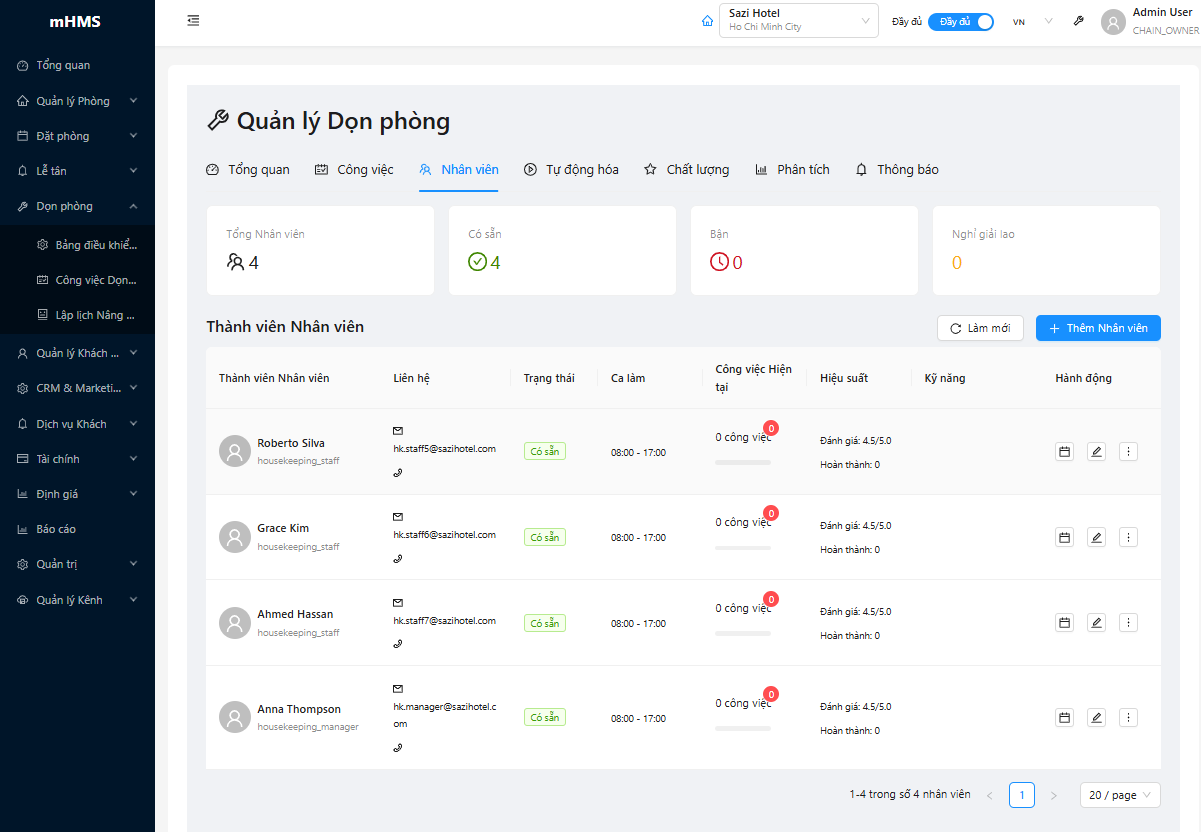Open the Sazi Hotel selector dropdown
The width and height of the screenshot is (1201, 832).
click(798, 21)
